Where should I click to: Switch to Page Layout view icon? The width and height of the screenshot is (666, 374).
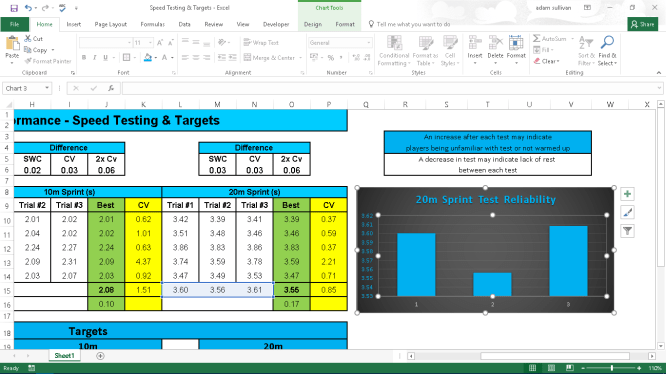(x=551, y=368)
